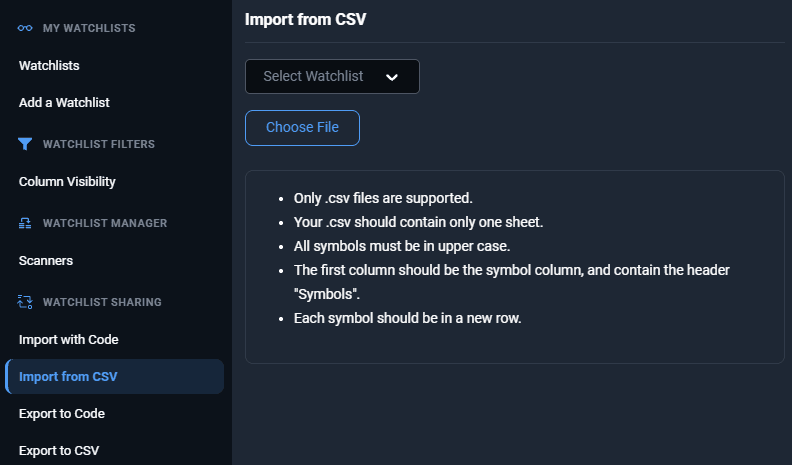The image size is (792, 465).
Task: Click the WATCHLIST FILTERS section label
Action: coord(98,144)
